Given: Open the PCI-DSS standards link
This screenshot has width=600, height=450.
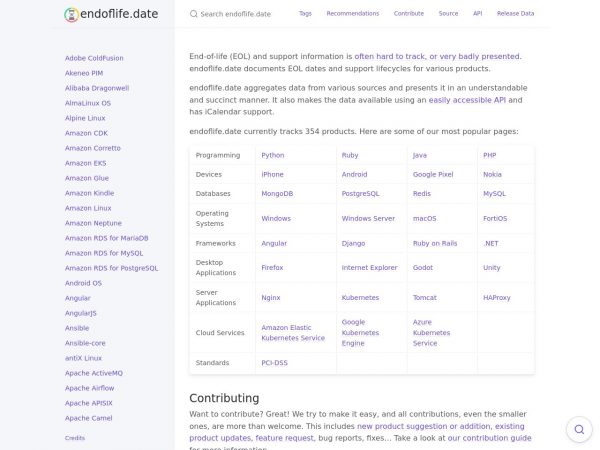Looking at the screenshot, I should [274, 363].
